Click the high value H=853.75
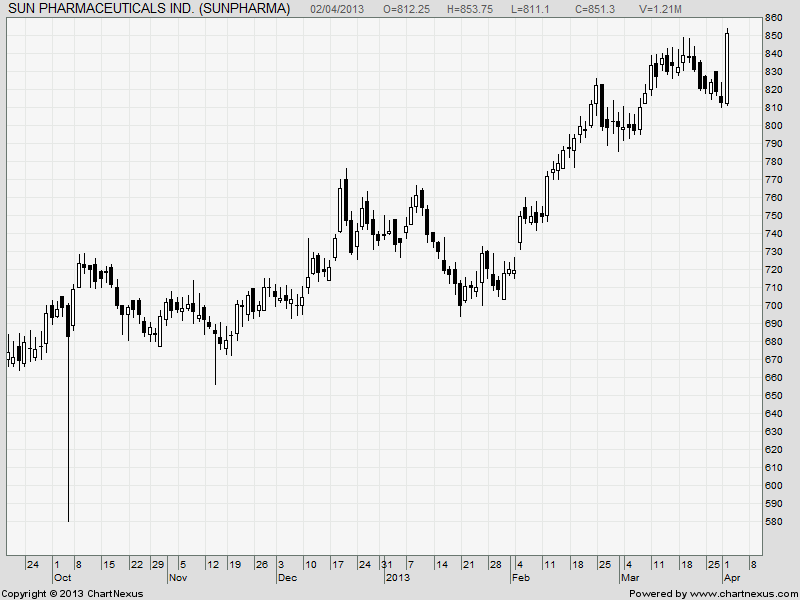Image resolution: width=800 pixels, height=600 pixels. point(469,9)
